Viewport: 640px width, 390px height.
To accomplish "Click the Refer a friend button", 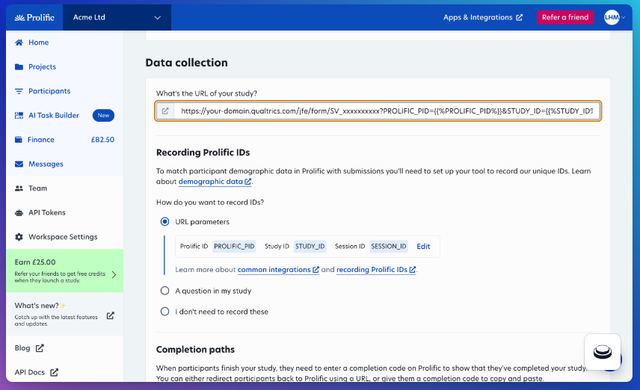I will coord(565,17).
